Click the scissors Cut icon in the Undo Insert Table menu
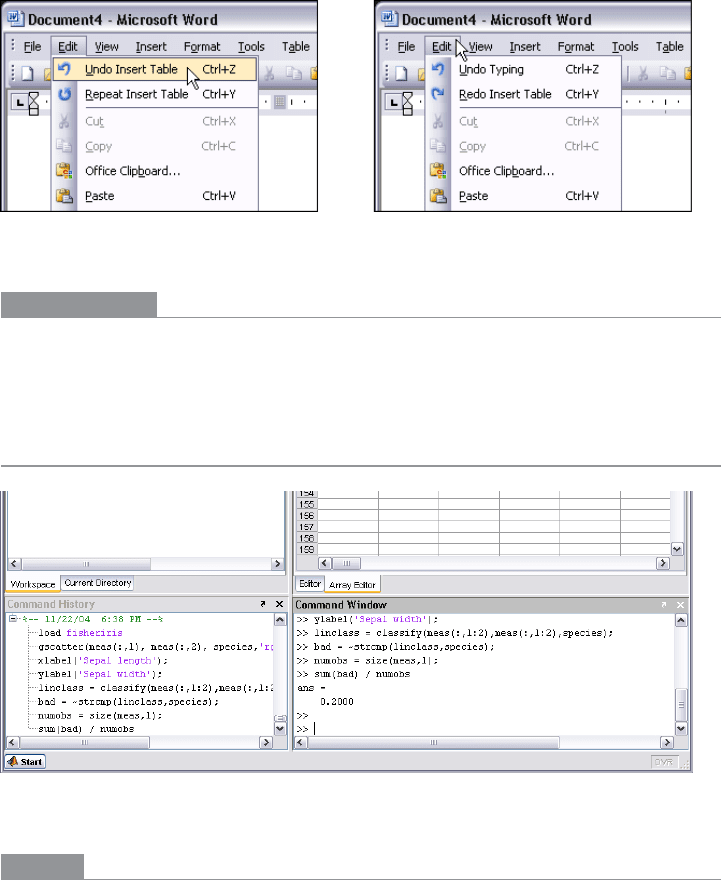 pyautogui.click(x=64, y=121)
